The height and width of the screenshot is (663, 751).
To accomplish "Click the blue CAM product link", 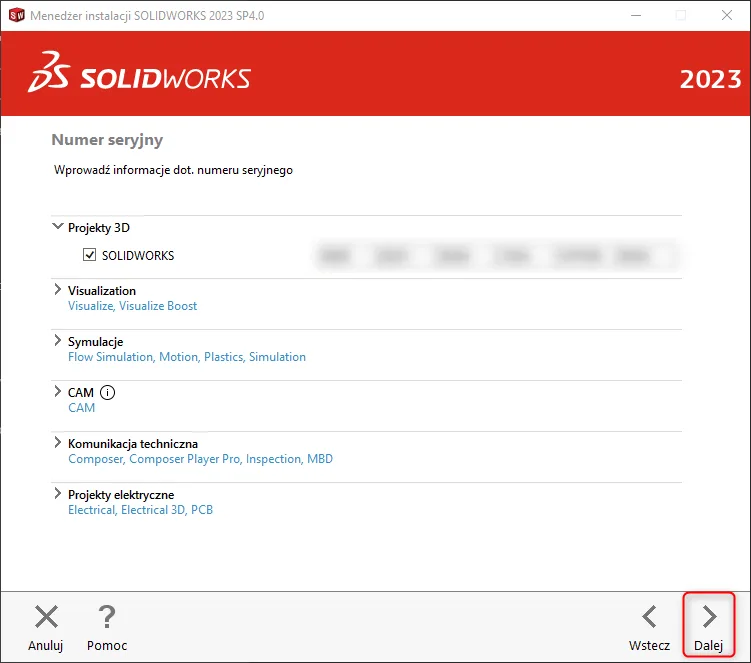I will click(x=81, y=408).
